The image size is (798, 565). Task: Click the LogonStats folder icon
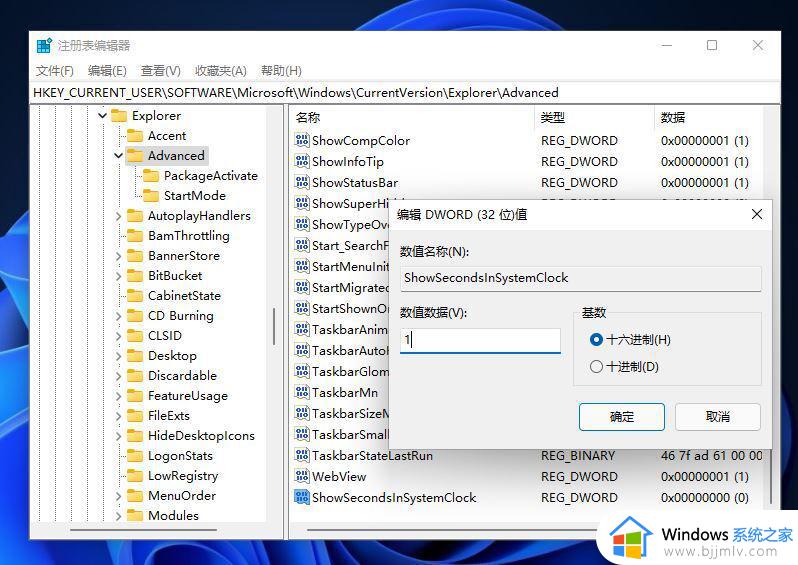click(135, 456)
